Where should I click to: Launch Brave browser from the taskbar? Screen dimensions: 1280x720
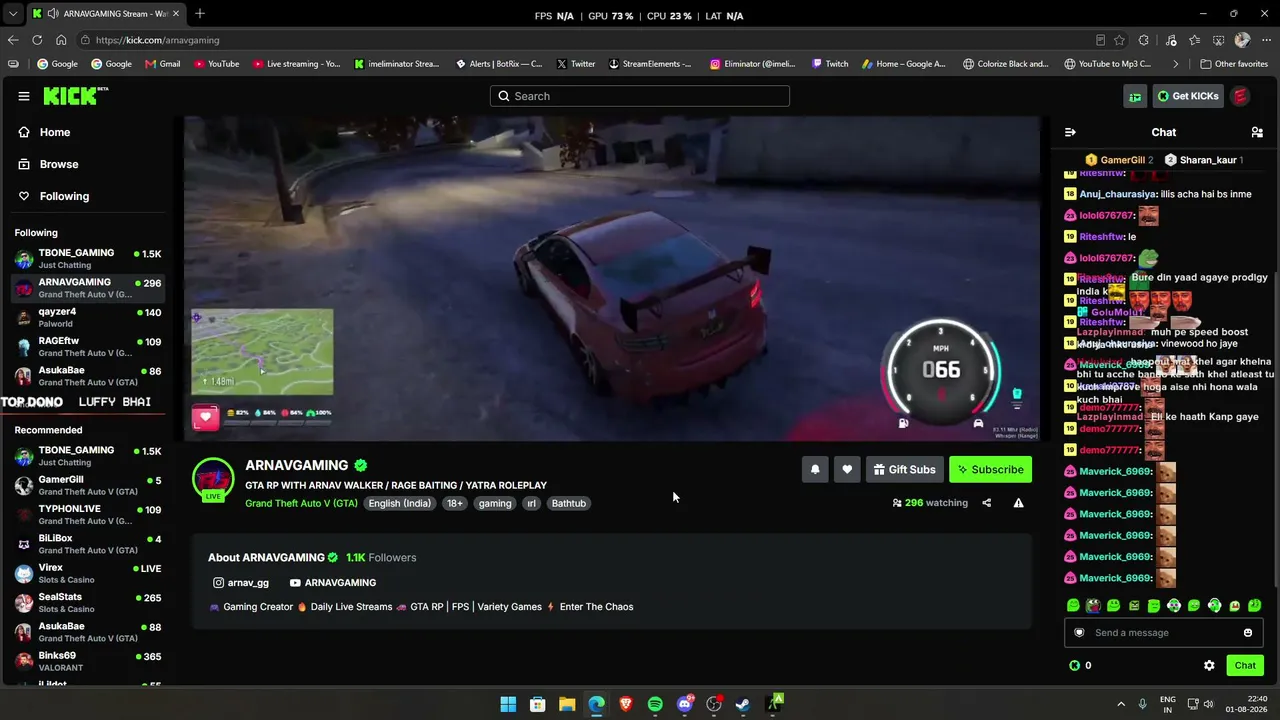626,704
